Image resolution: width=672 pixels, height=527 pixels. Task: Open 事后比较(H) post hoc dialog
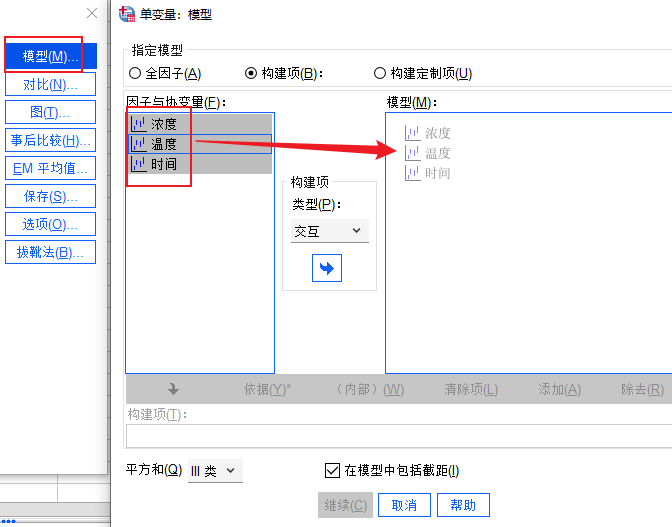point(51,140)
